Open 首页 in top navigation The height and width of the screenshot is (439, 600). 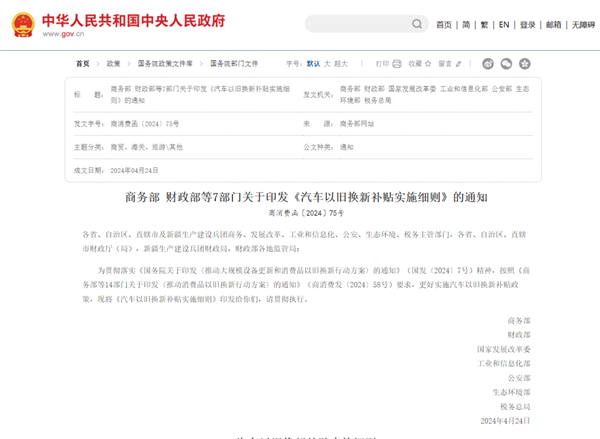tap(444, 24)
